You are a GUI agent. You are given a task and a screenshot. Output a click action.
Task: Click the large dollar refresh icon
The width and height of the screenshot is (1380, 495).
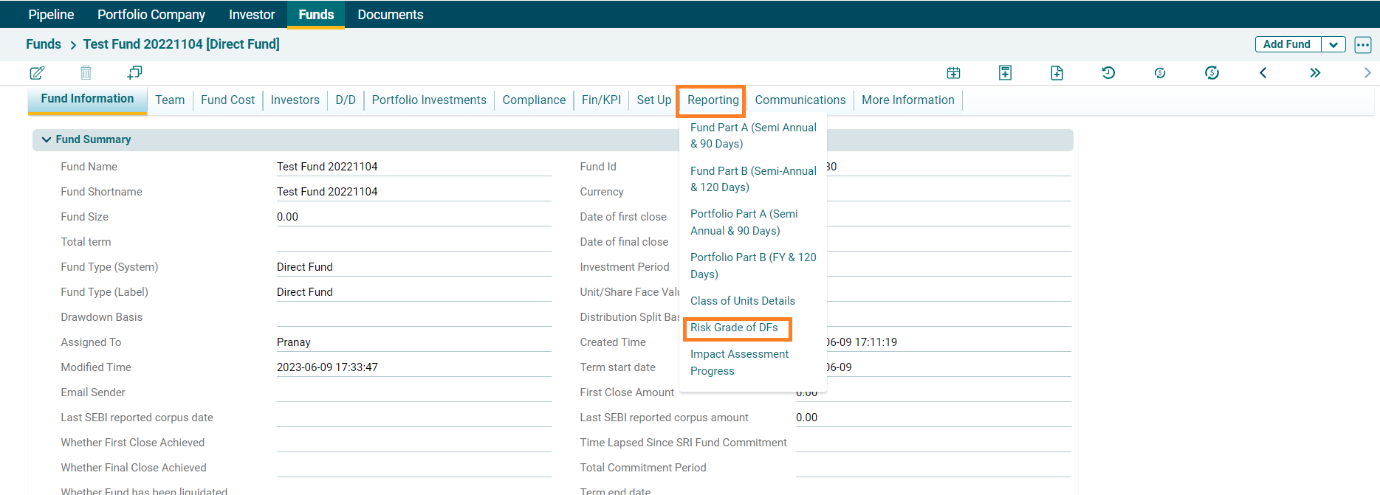pos(1212,73)
